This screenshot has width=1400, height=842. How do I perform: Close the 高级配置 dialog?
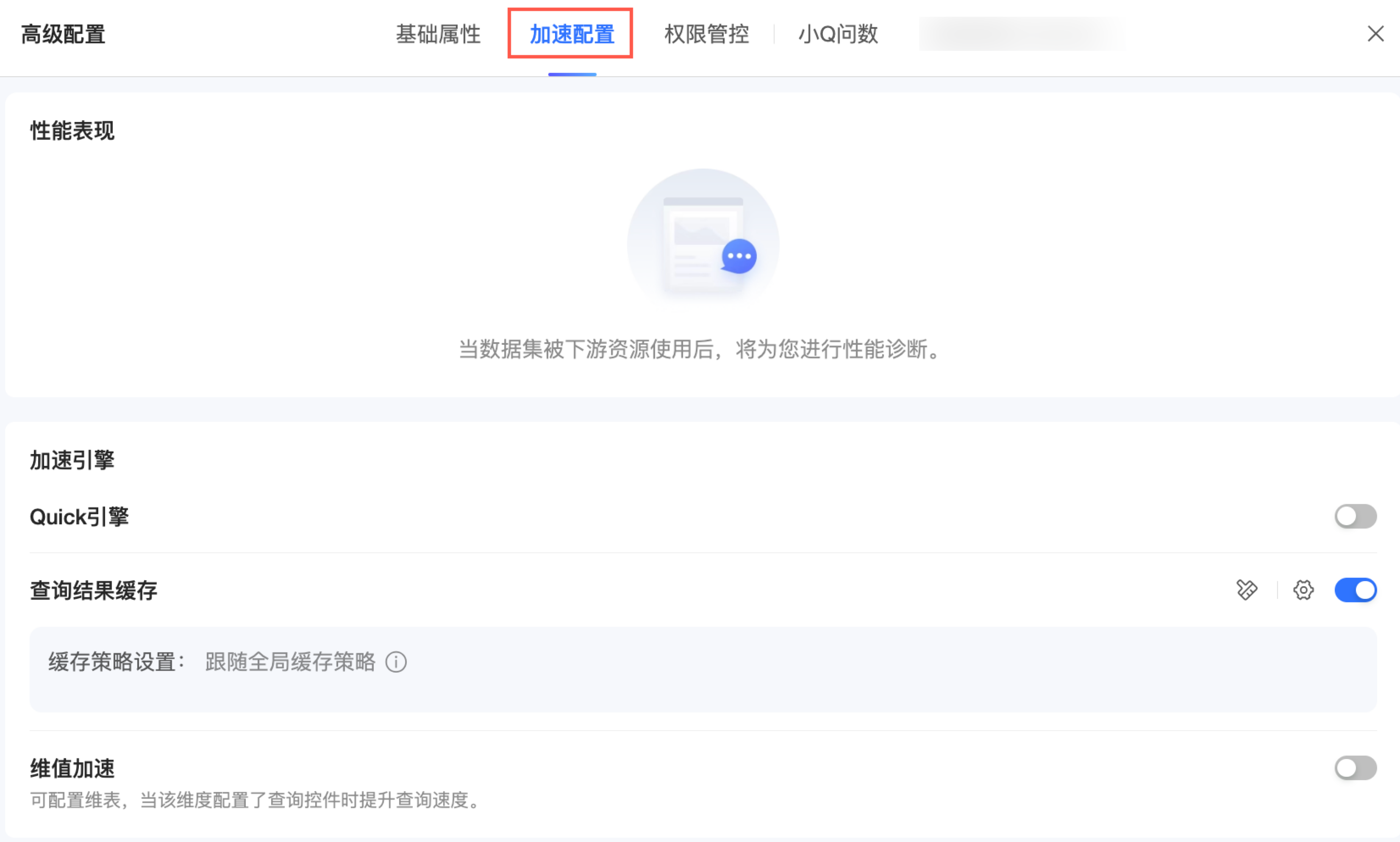[1375, 33]
